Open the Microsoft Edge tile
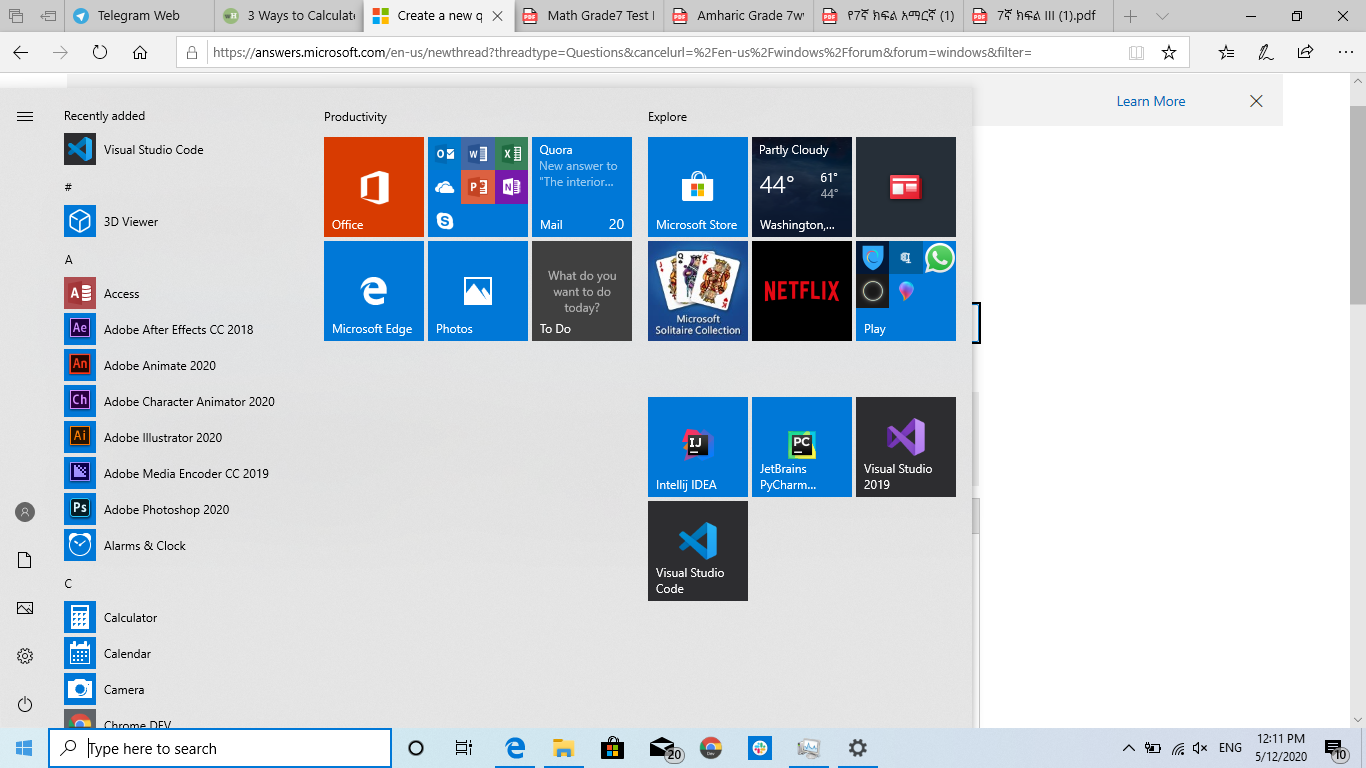The height and width of the screenshot is (768, 1366). point(374,291)
